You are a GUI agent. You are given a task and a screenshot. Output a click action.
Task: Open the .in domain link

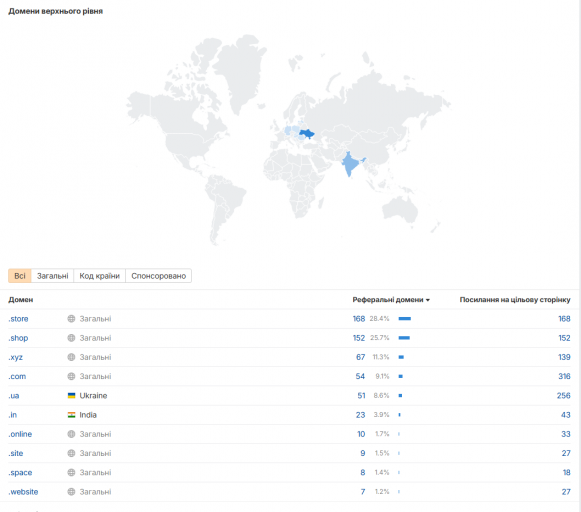point(13,415)
